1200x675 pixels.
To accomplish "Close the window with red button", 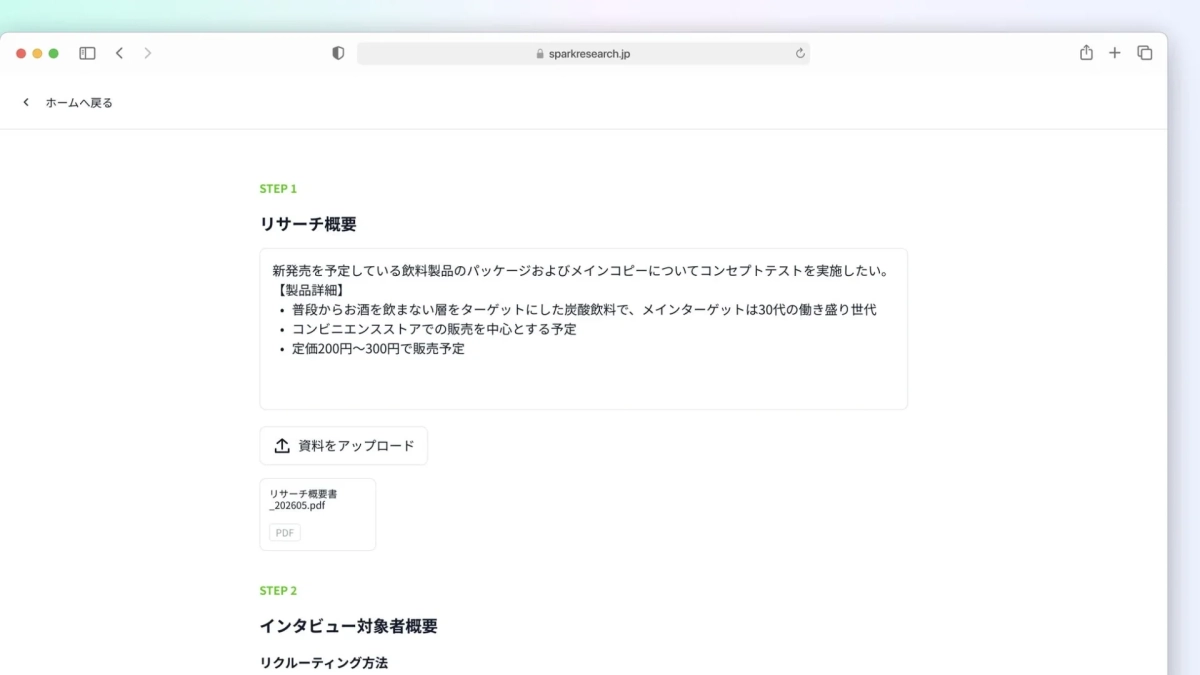I will click(21, 54).
